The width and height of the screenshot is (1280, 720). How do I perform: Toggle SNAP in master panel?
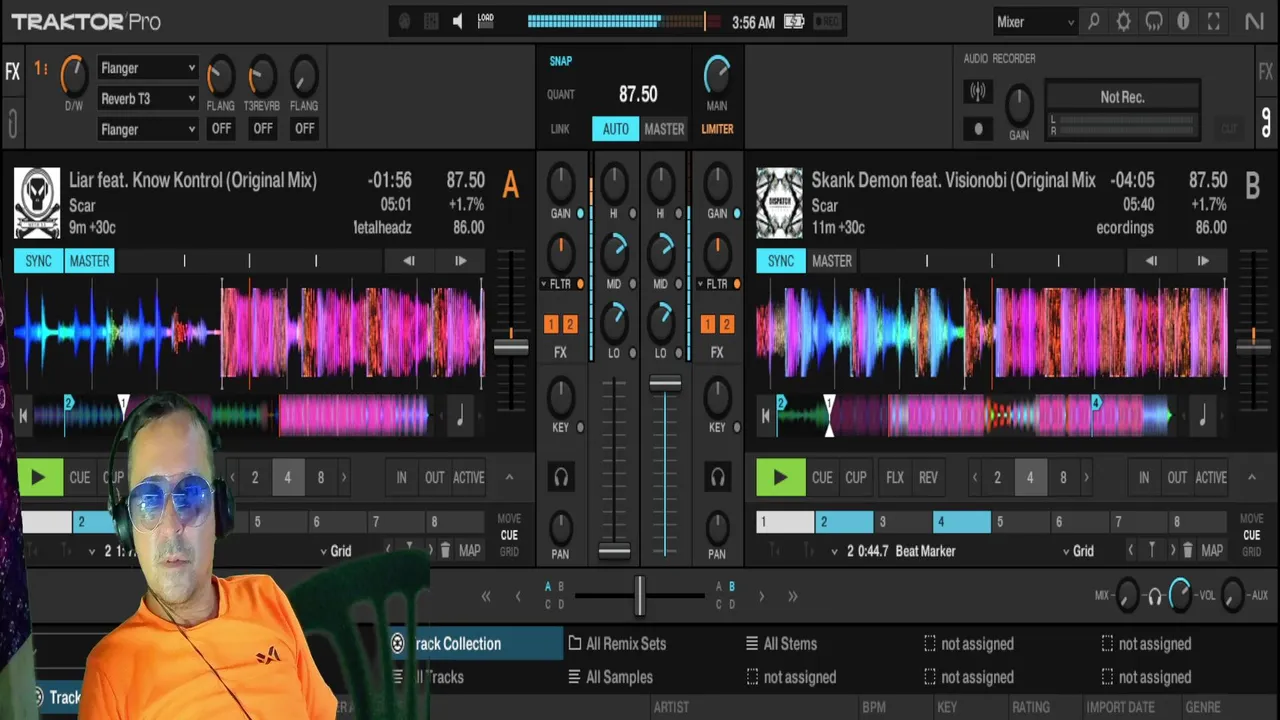point(561,61)
